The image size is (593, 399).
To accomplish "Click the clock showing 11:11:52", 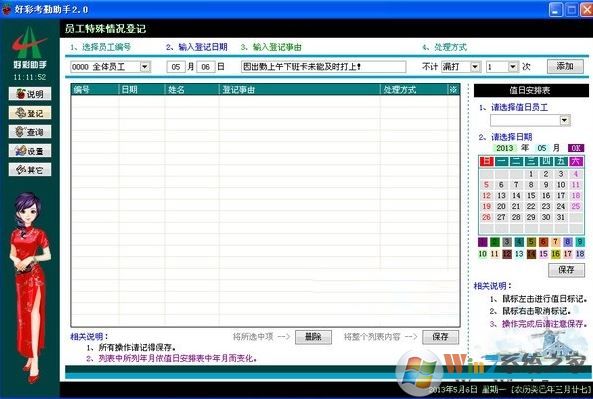I will coord(30,77).
